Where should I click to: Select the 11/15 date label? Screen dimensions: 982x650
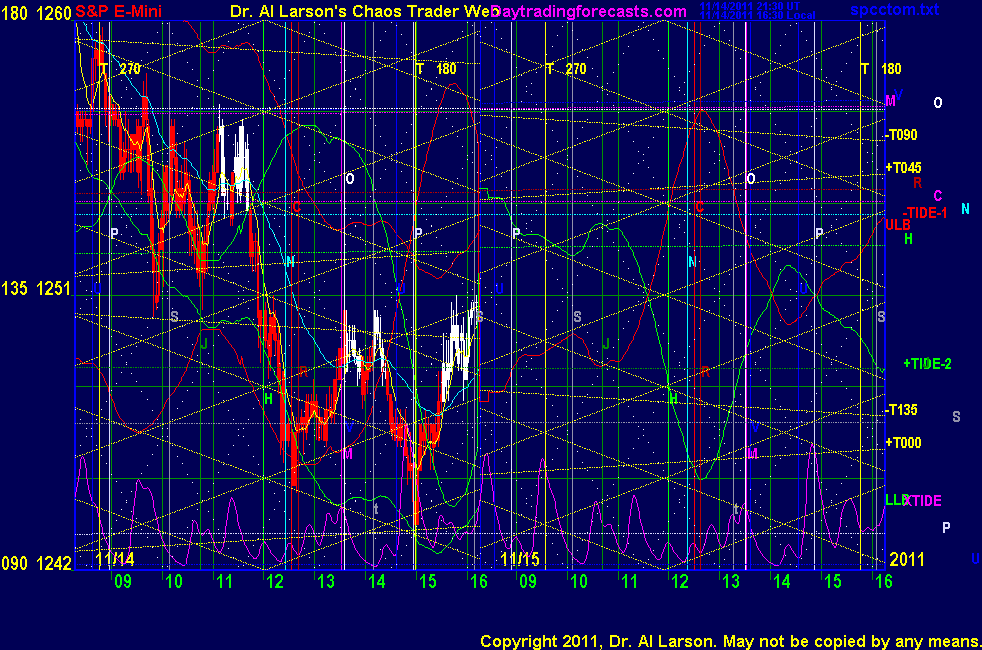[x=520, y=559]
